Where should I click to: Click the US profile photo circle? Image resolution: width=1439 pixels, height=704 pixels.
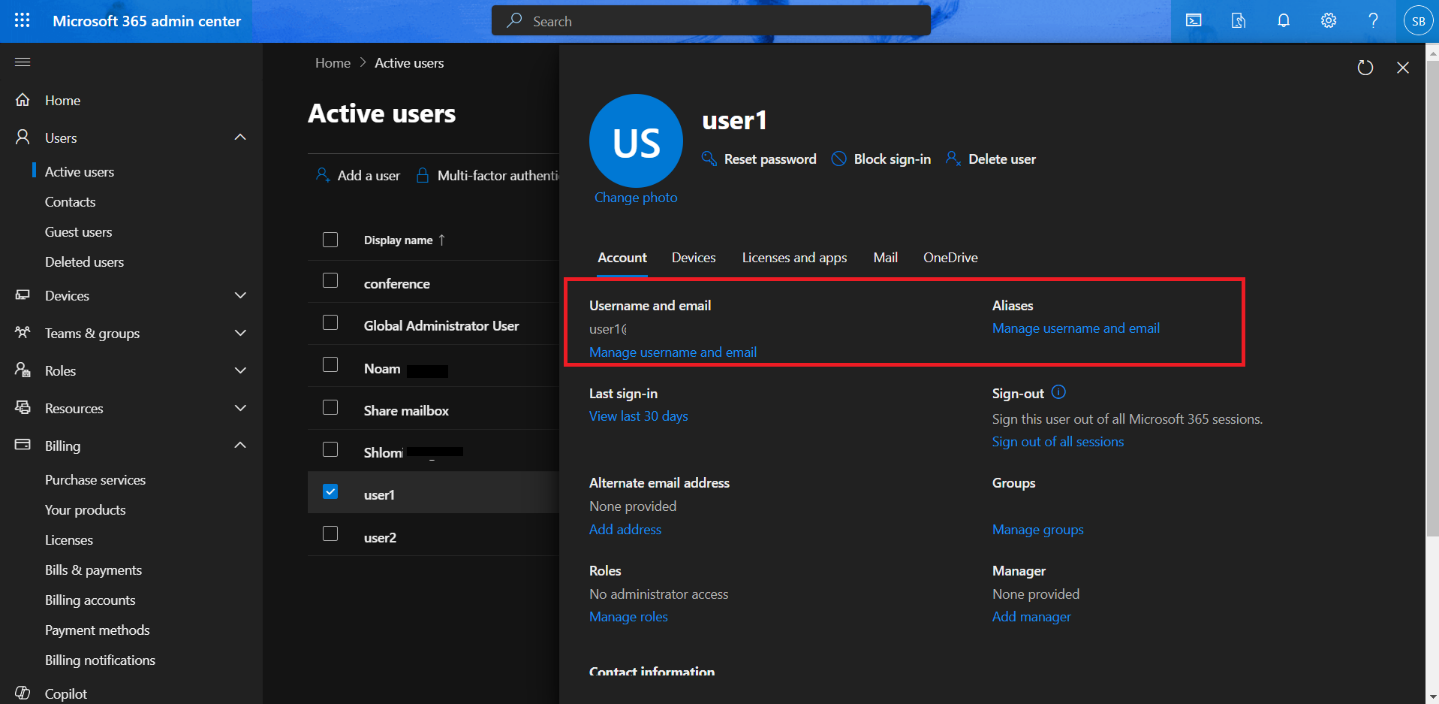point(636,141)
